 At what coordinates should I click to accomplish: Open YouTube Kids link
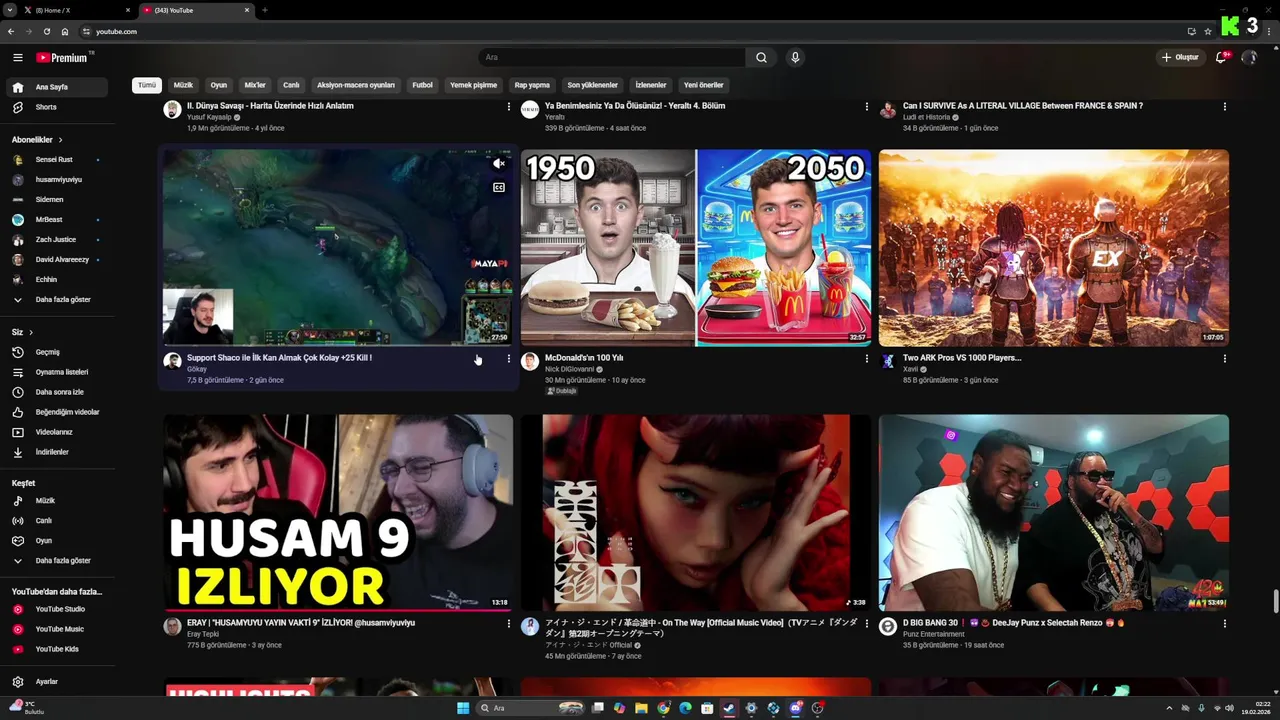pyautogui.click(x=55, y=649)
